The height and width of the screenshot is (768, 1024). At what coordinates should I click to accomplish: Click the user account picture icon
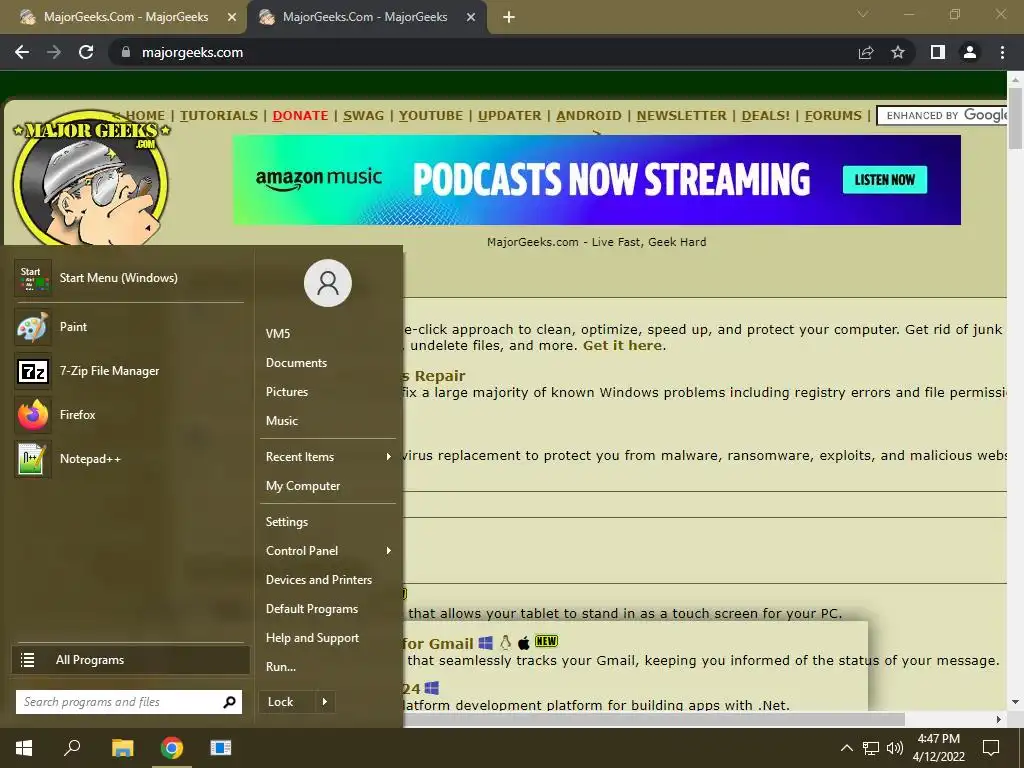tap(328, 283)
